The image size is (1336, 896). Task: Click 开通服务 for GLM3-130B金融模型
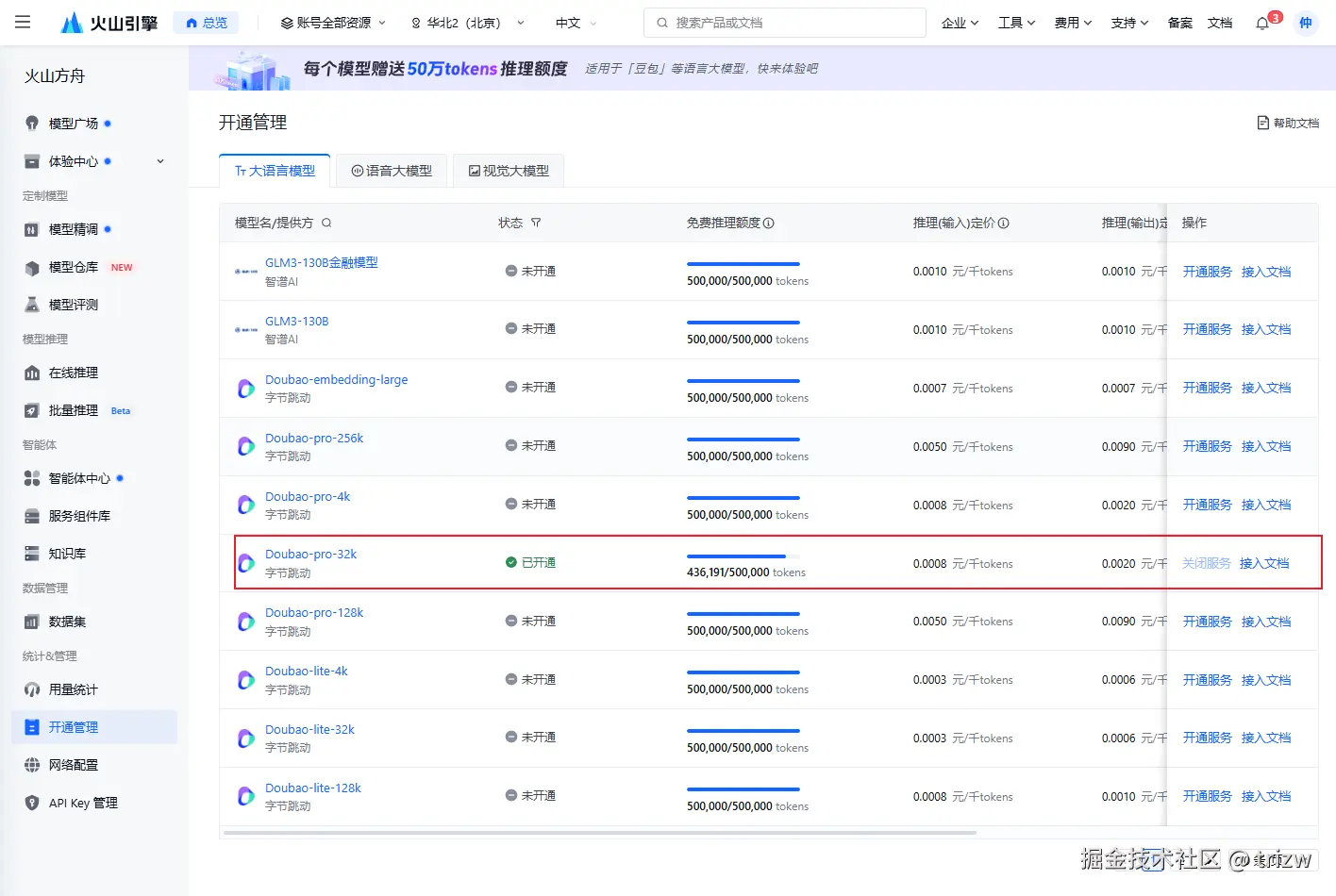click(x=1208, y=272)
